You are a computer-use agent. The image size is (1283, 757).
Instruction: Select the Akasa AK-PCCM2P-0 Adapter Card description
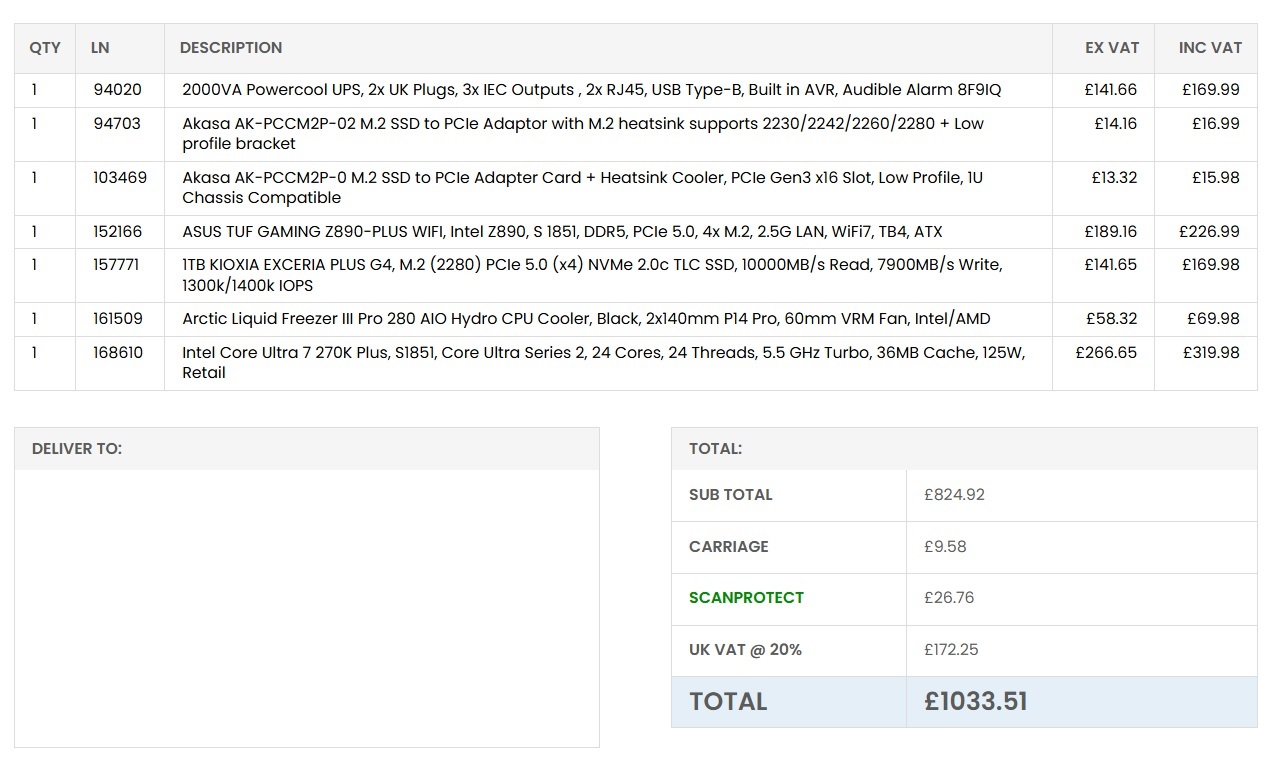coord(582,187)
